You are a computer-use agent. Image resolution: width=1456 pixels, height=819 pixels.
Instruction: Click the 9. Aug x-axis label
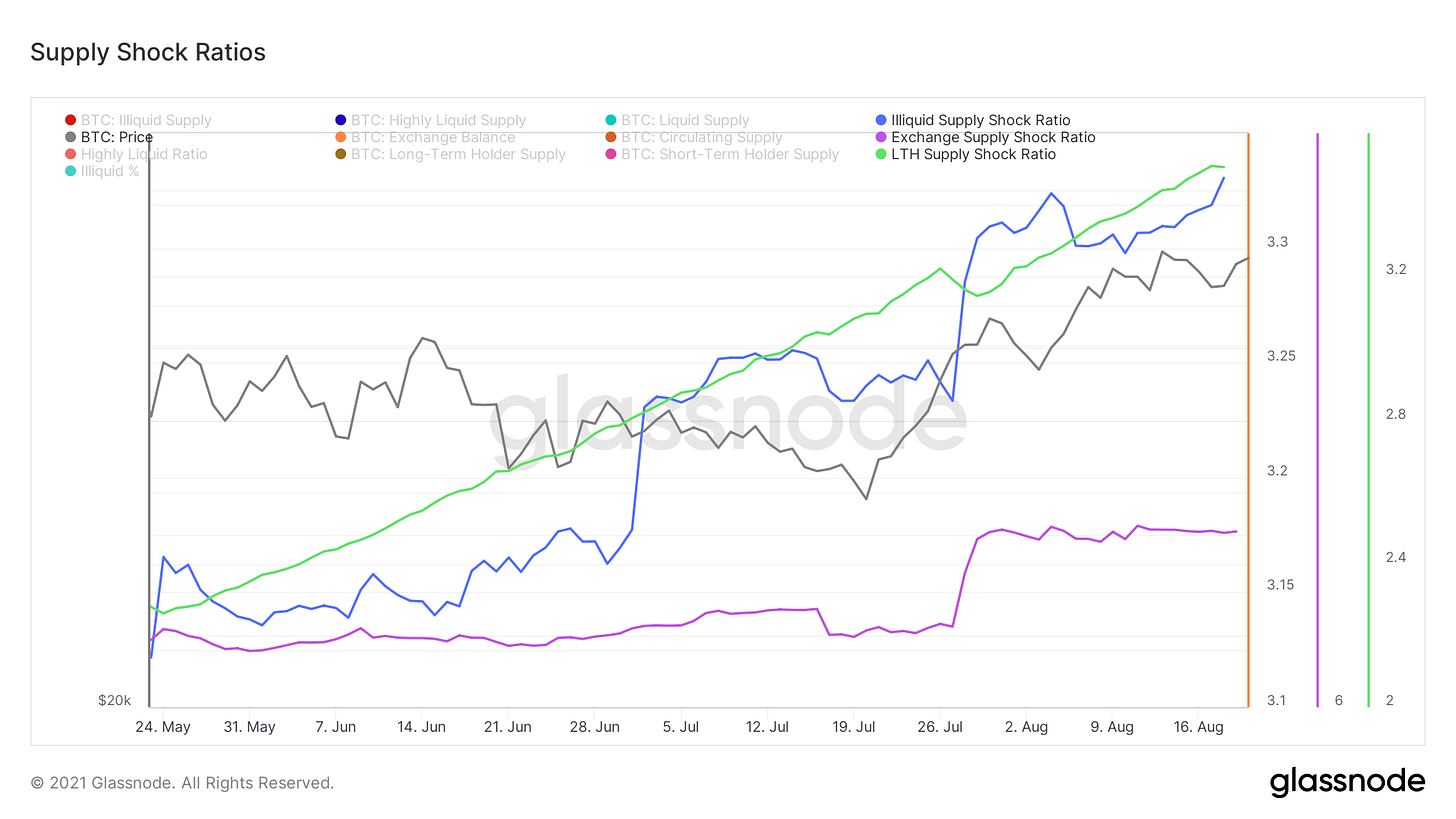coord(1112,727)
